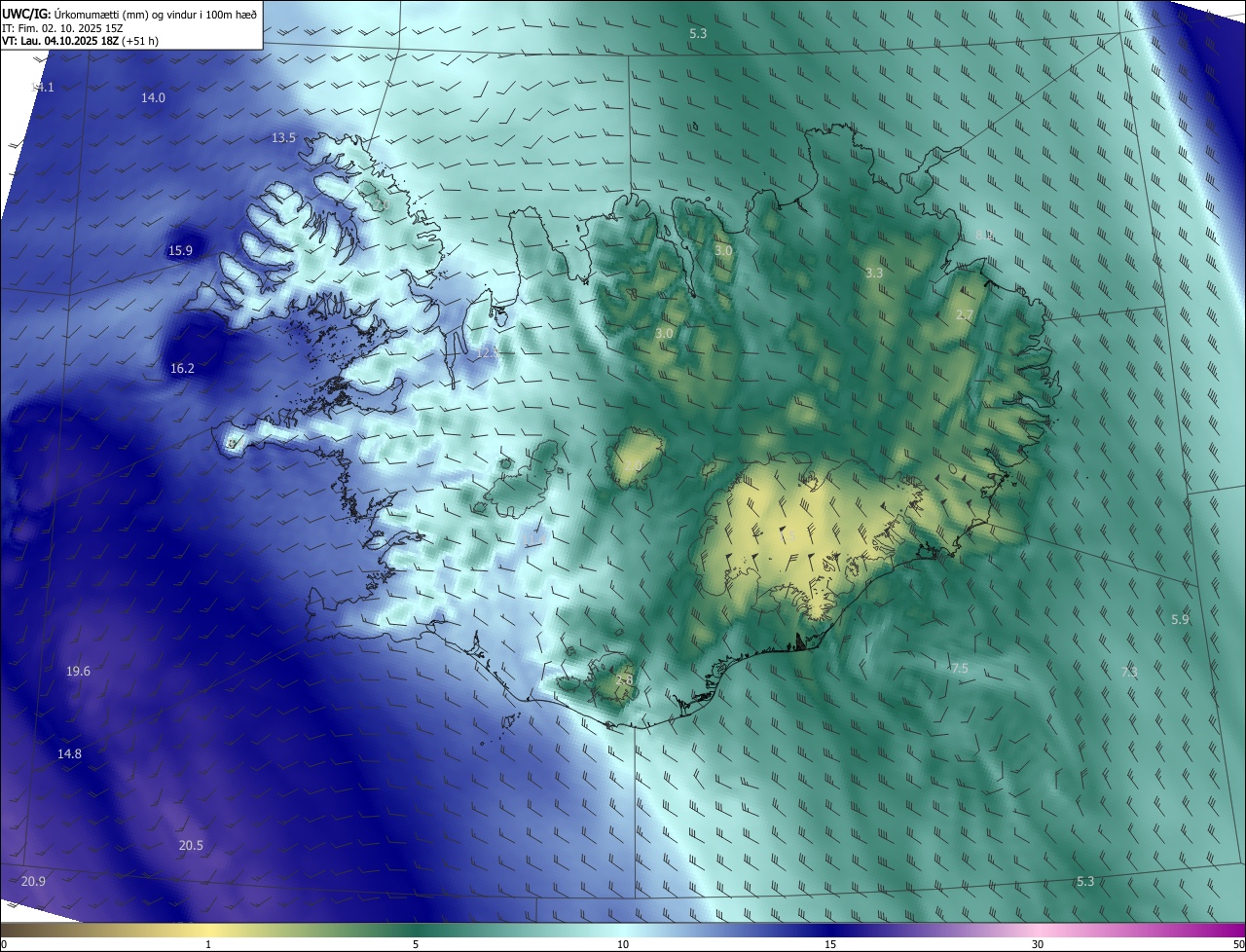Click the colour scale tick label 50
Screen dimensions: 1246x952
(x=1238, y=944)
